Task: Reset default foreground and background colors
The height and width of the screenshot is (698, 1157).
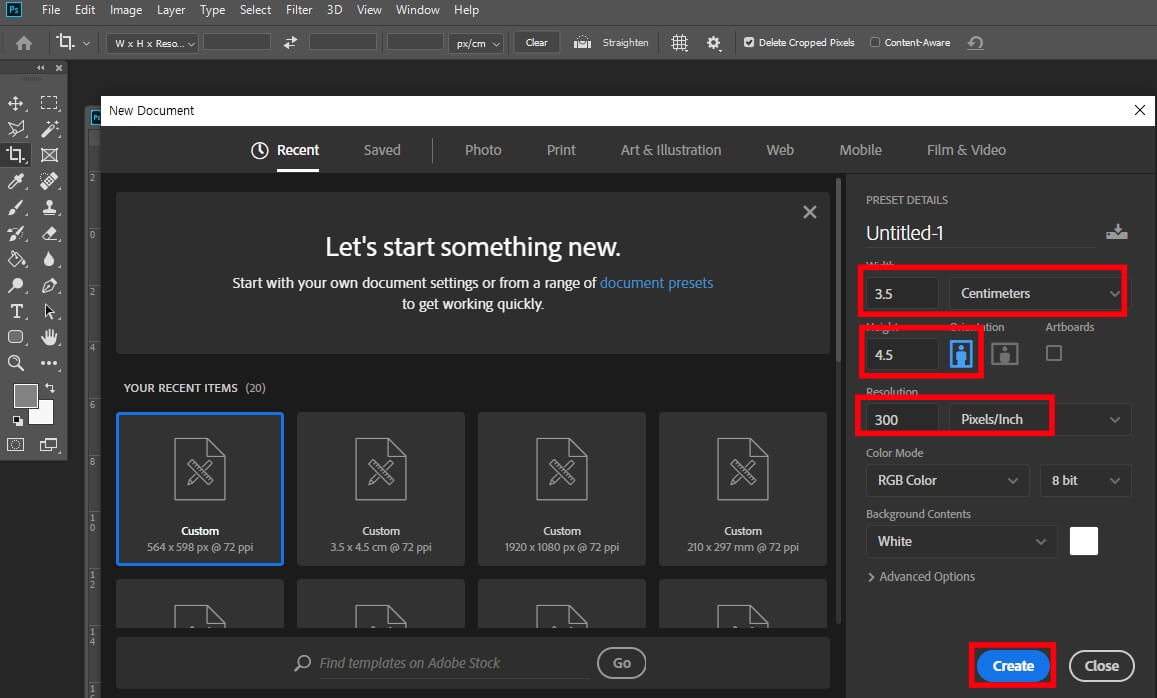Action: click(17, 421)
